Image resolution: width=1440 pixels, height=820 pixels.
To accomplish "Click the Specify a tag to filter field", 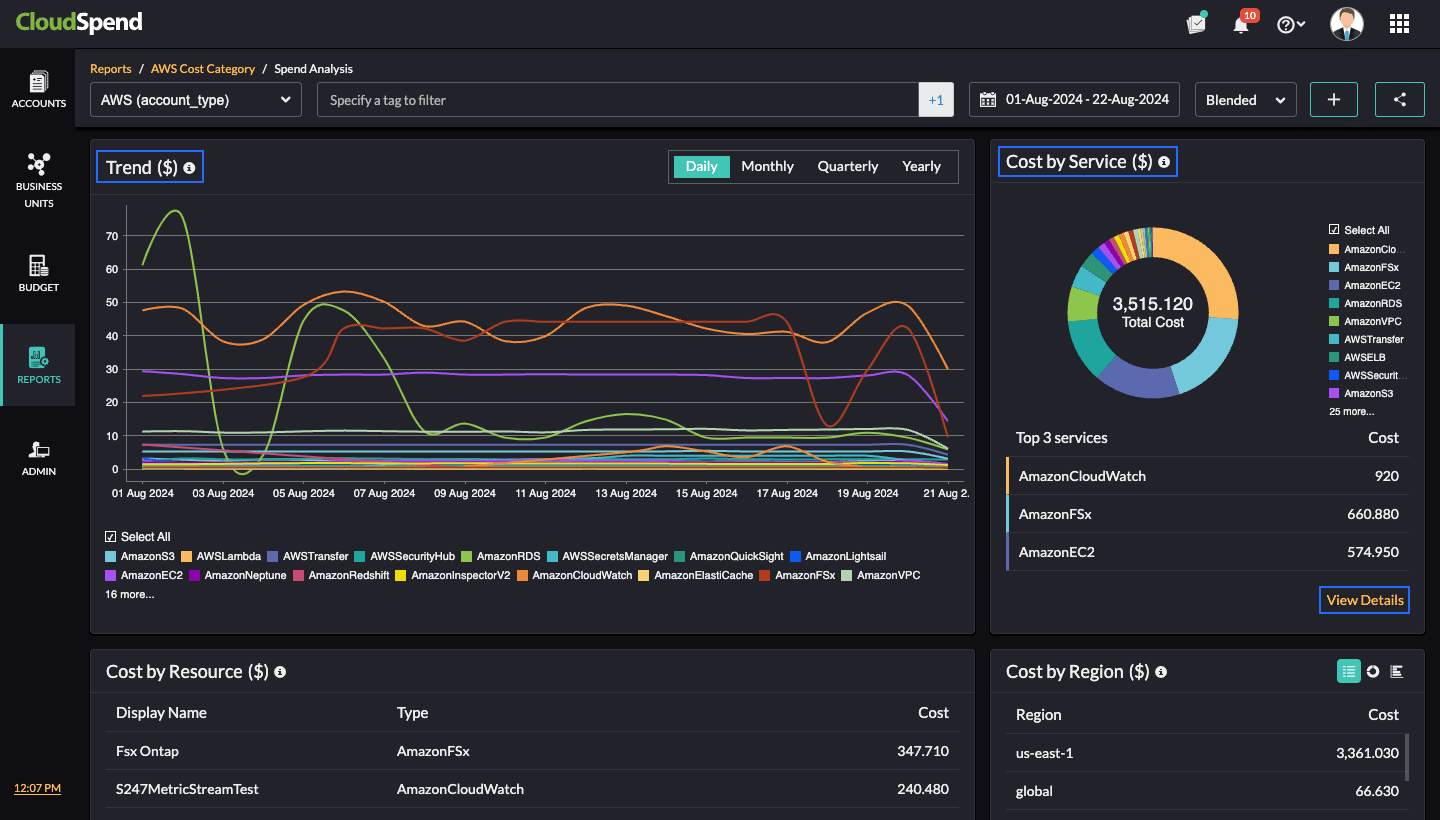I will [x=617, y=100].
